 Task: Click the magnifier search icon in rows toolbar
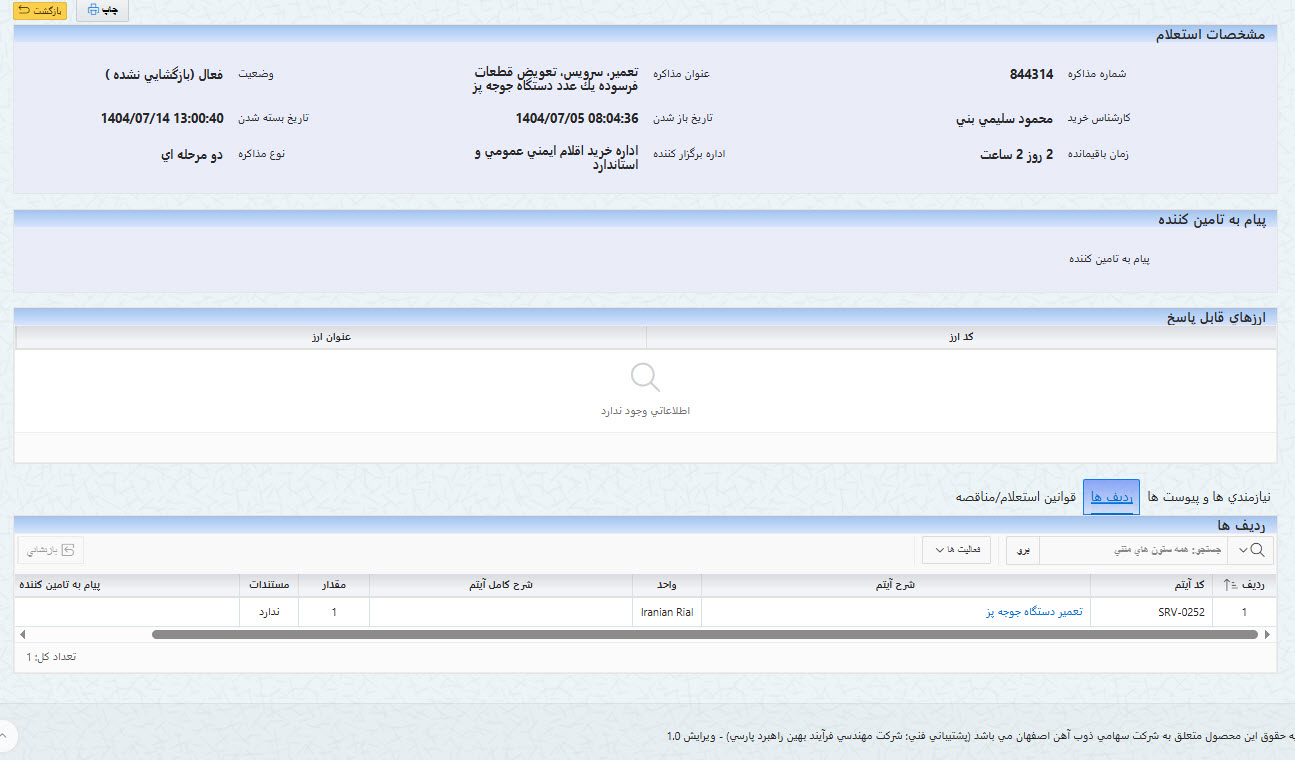point(1259,550)
